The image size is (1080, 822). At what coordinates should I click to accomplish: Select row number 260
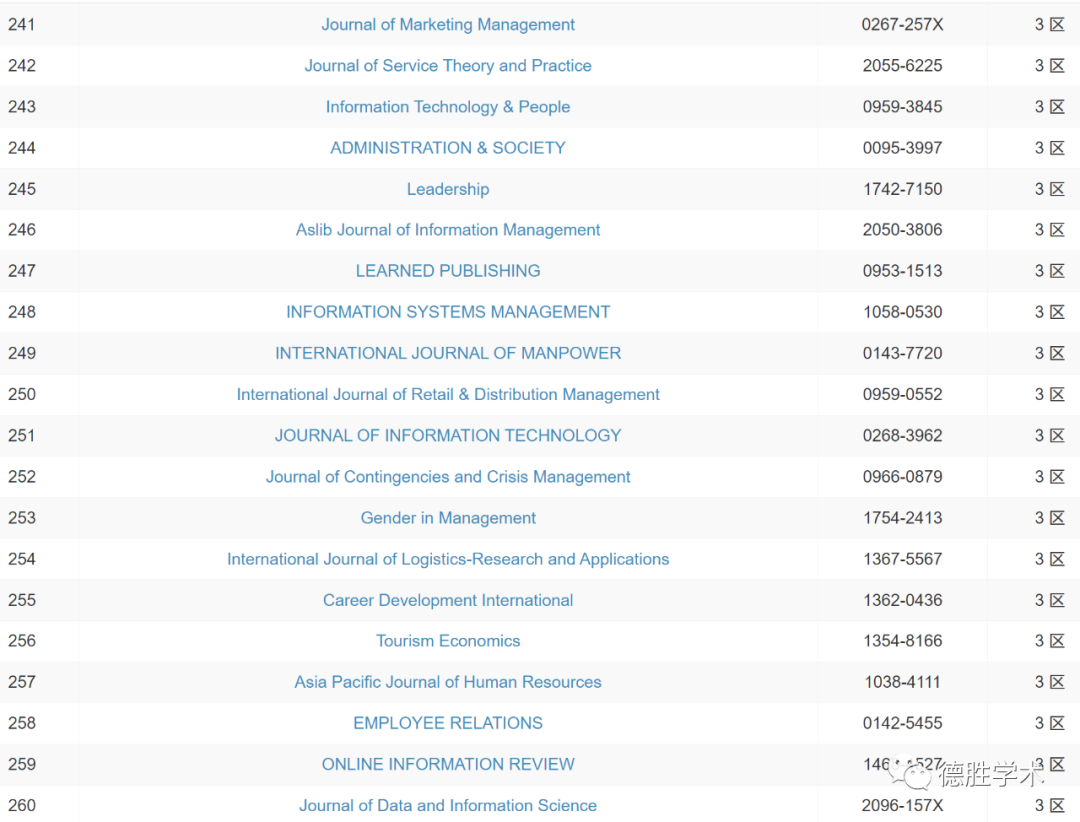(22, 805)
